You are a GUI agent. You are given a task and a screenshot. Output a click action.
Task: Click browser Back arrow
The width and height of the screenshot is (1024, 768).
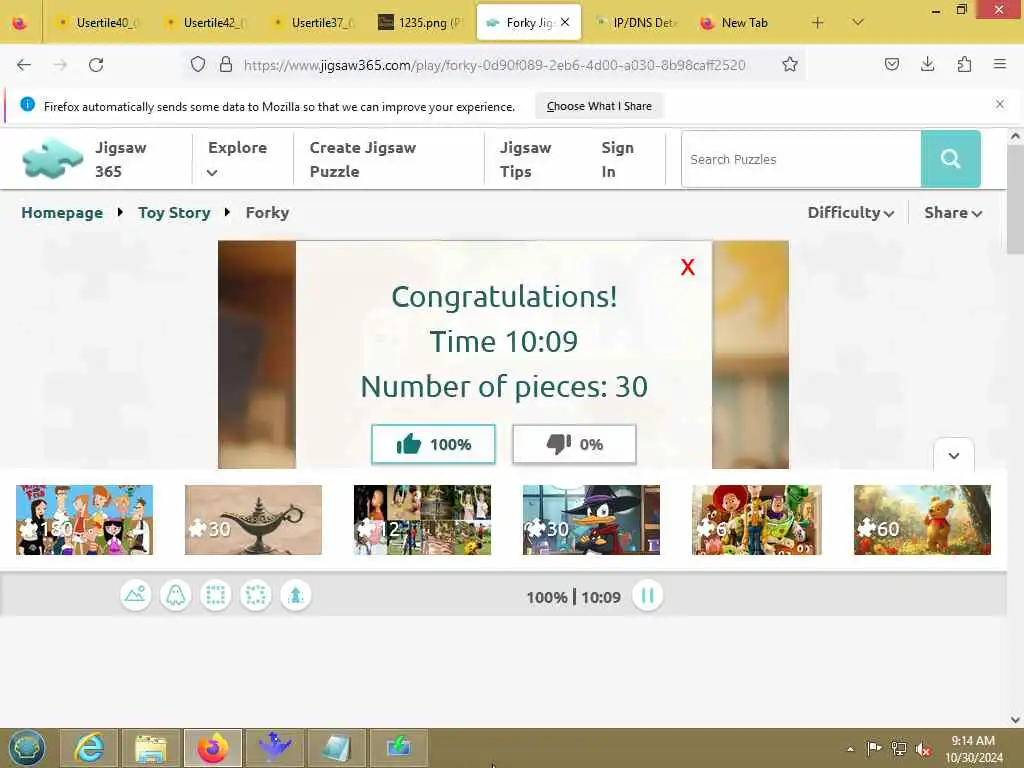tap(24, 65)
